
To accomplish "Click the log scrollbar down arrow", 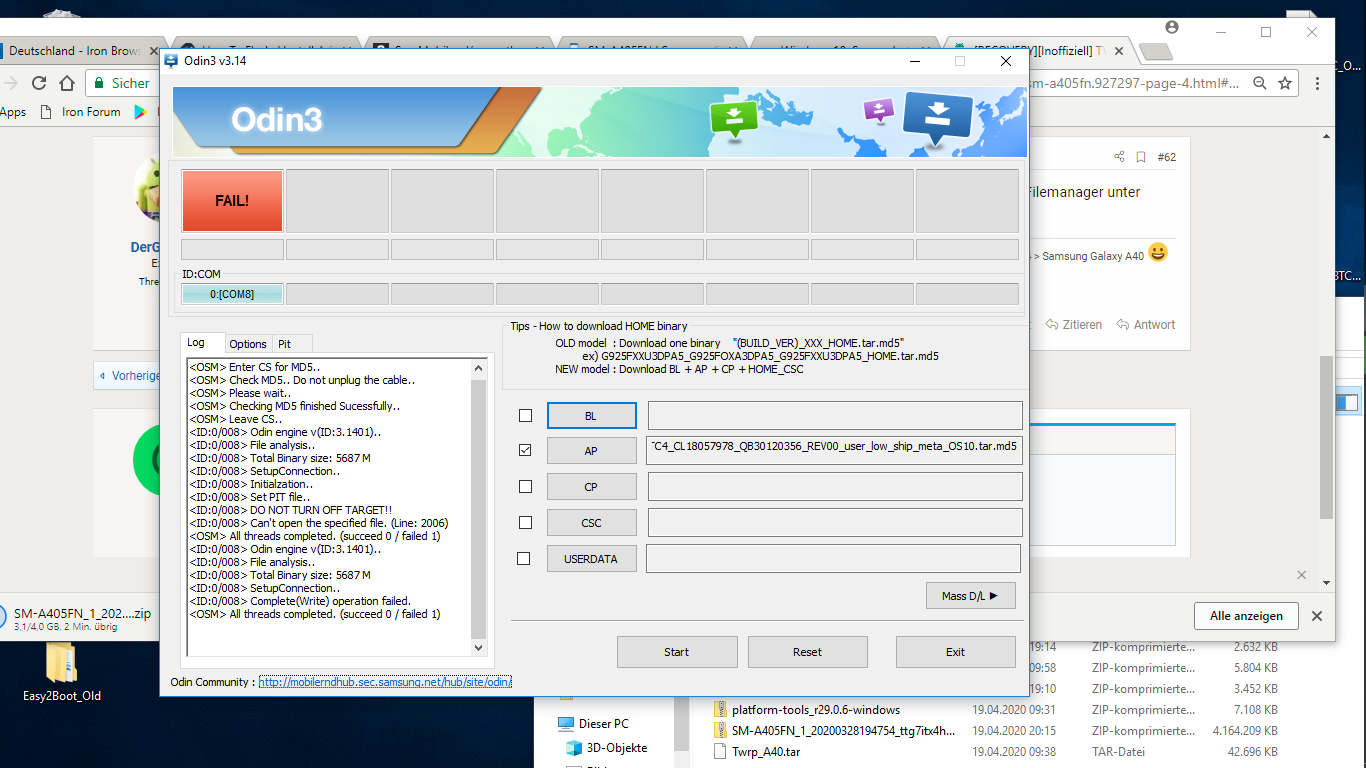I will point(478,648).
